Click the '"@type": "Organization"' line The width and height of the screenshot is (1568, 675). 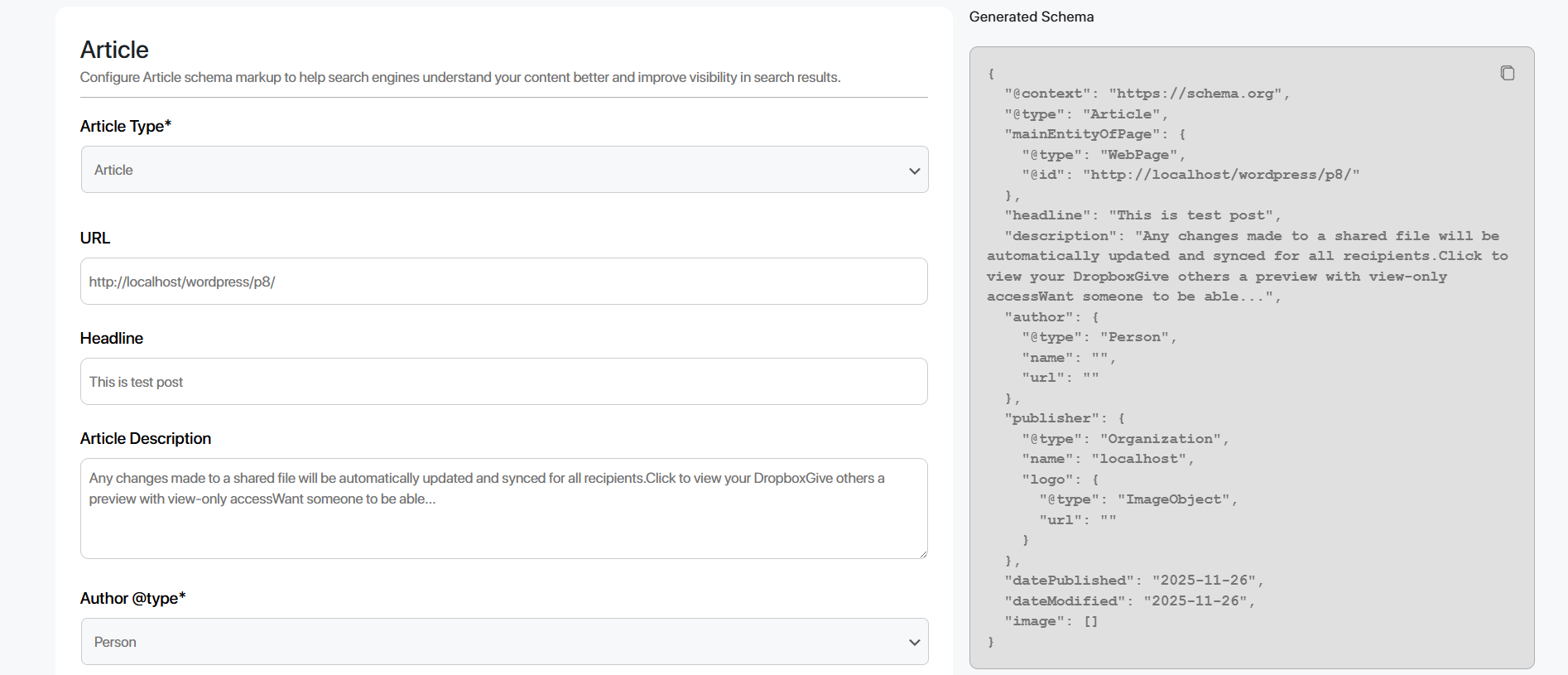pyautogui.click(x=1125, y=439)
